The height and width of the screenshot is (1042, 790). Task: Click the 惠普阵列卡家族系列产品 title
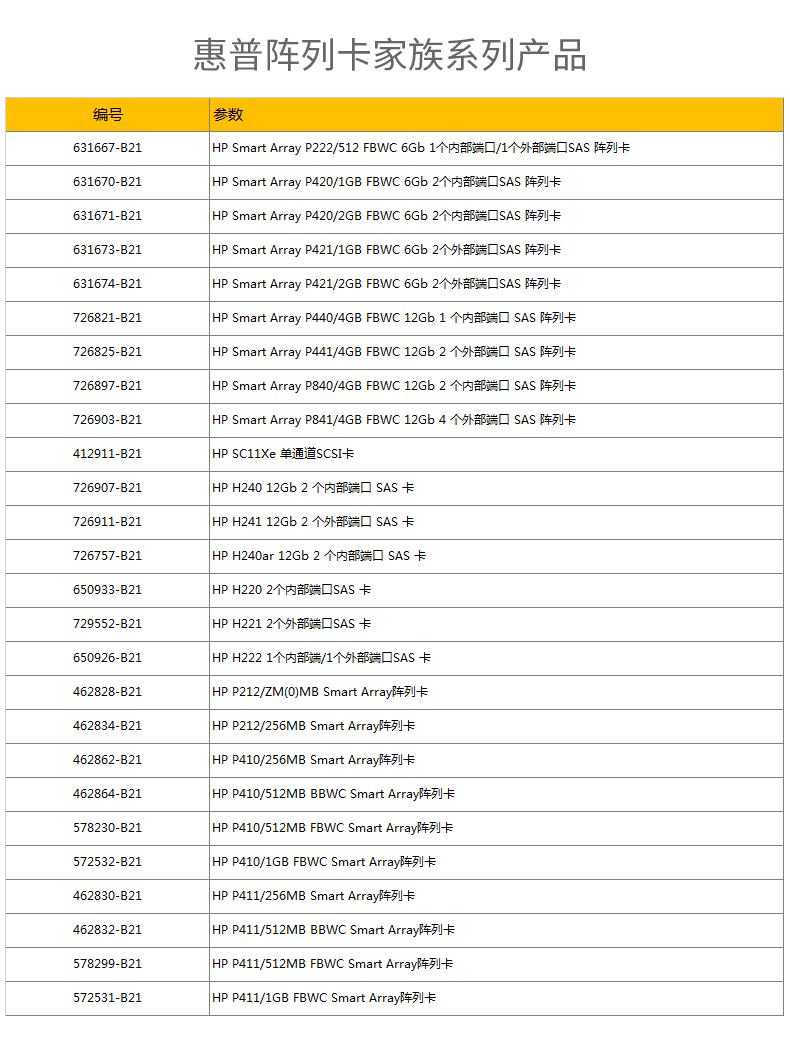[x=390, y=55]
